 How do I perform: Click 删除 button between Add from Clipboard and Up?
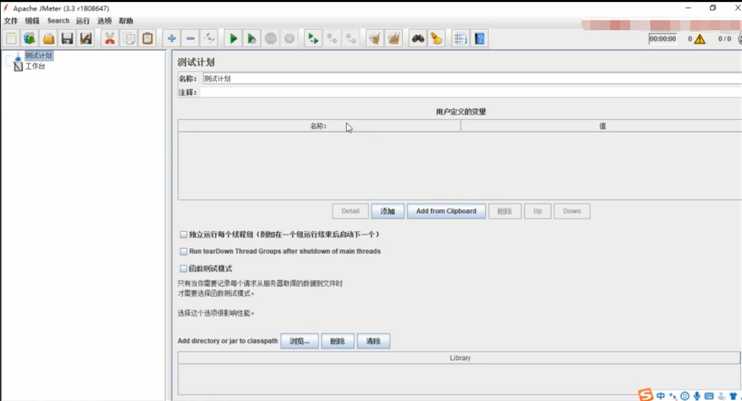click(504, 211)
